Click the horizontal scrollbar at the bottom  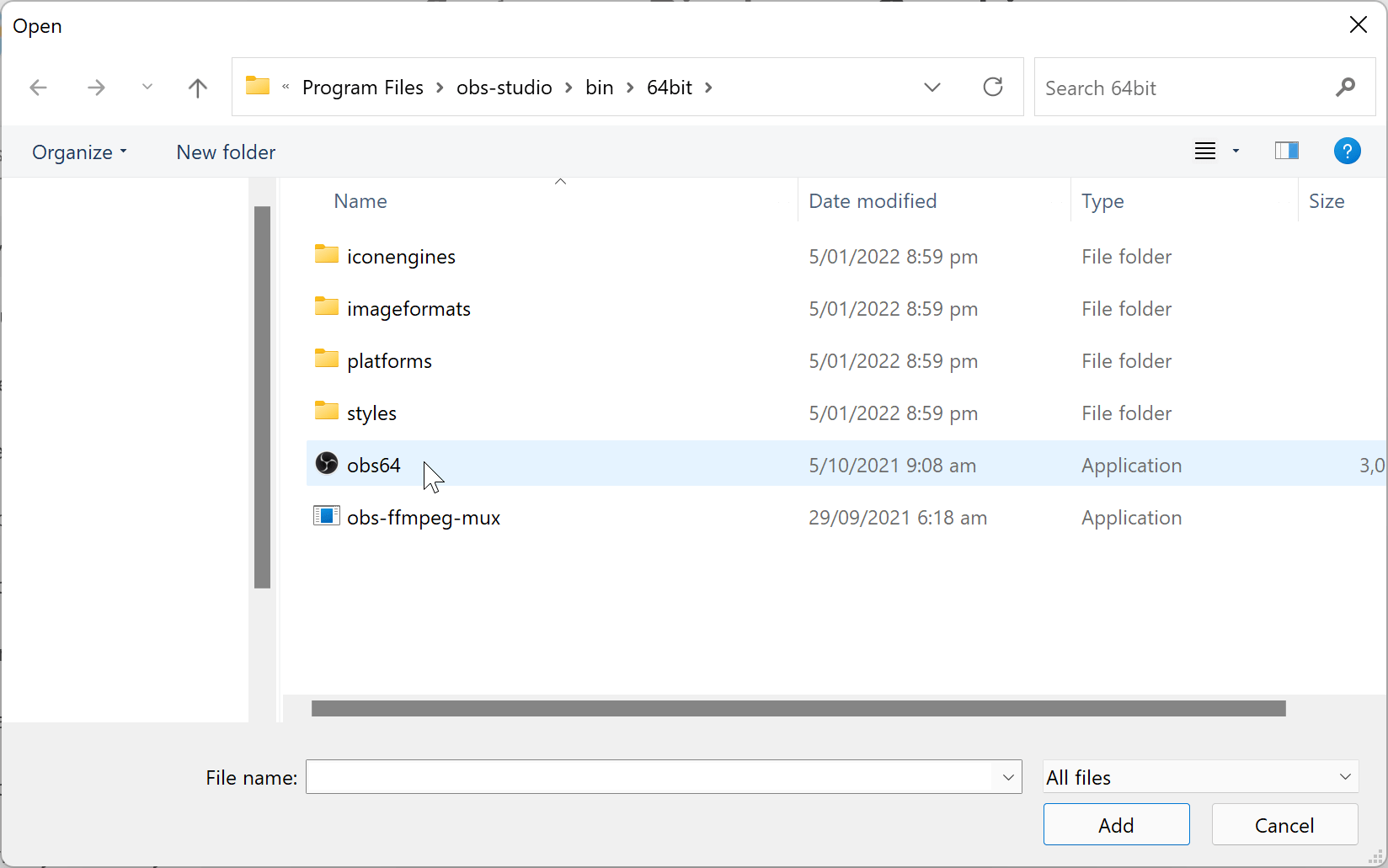click(798, 708)
